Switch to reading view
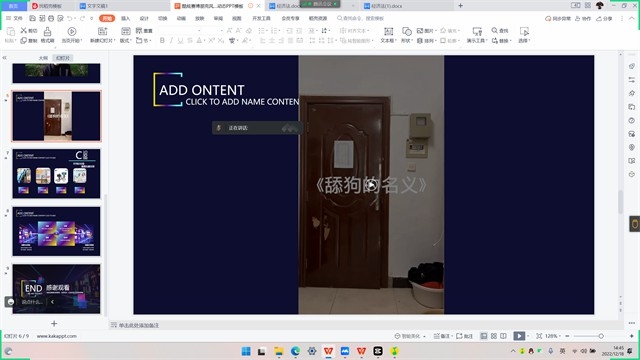The width and height of the screenshot is (640, 360). tap(503, 336)
